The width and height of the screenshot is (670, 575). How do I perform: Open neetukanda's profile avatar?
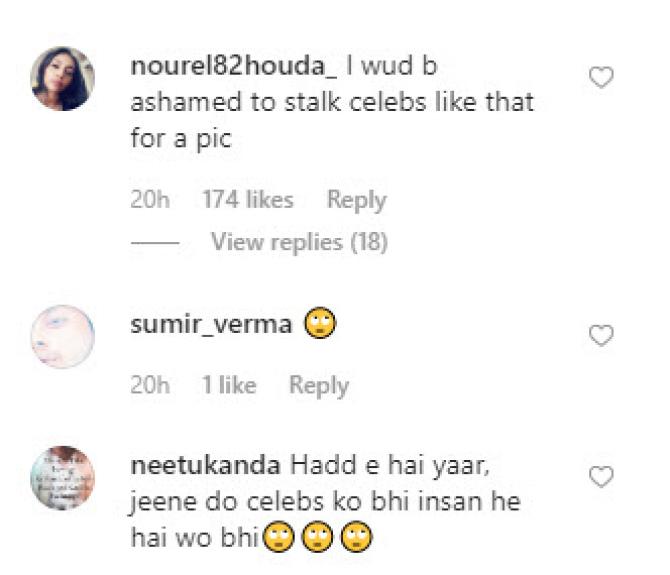(63, 478)
